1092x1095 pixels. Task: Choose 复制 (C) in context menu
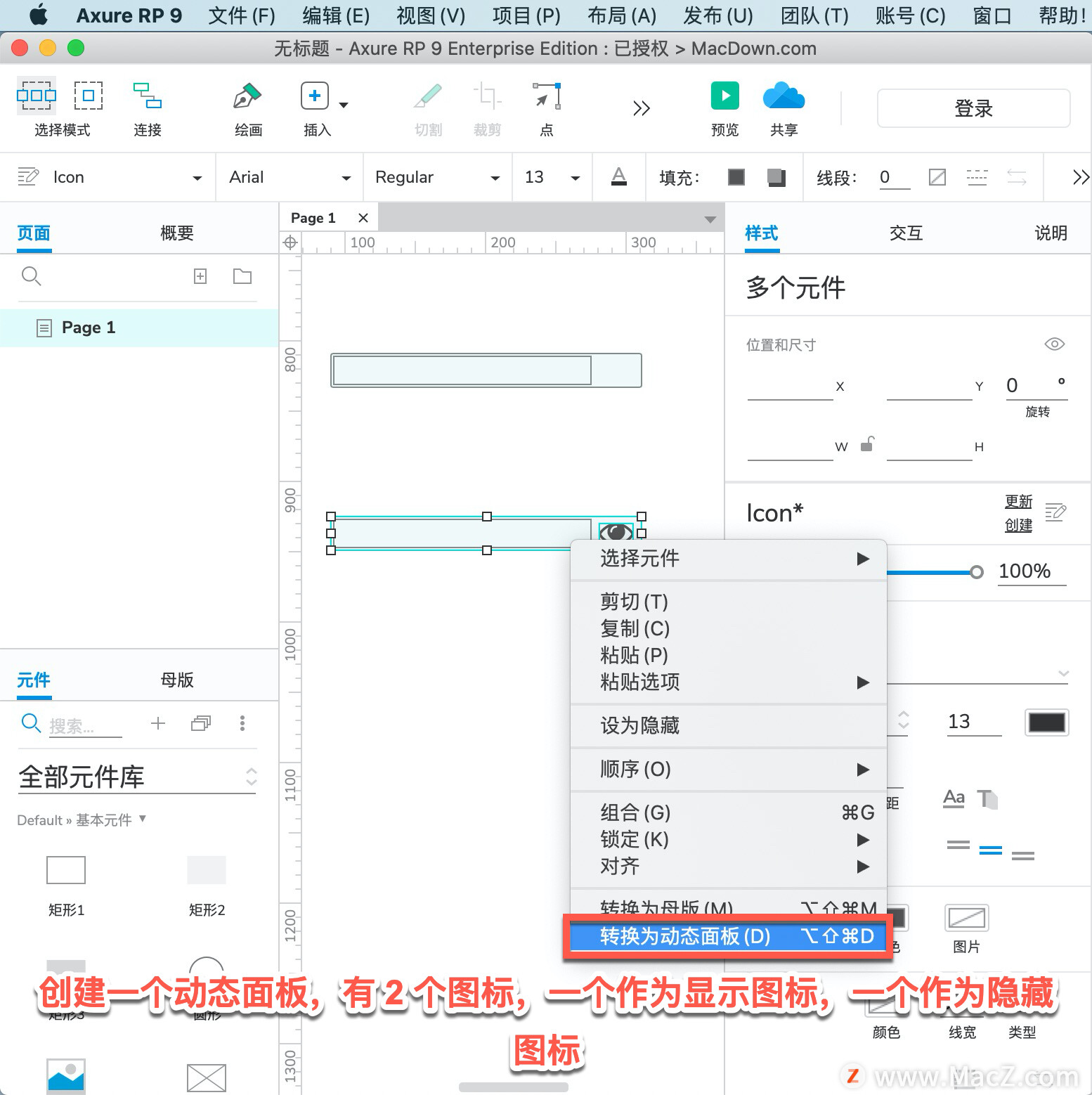pos(729,628)
